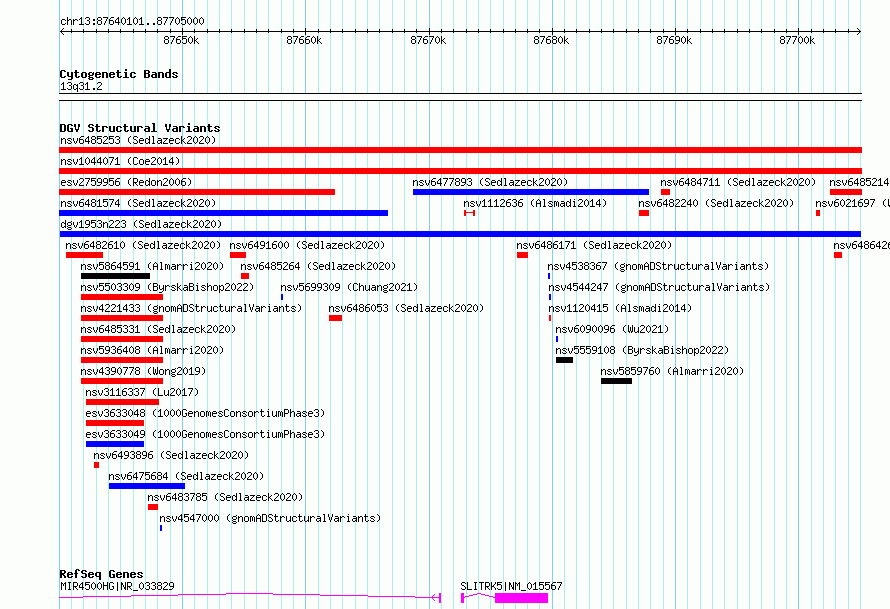Viewport: 890px width, 609px height.
Task: Open nsv6475684 (Sedlazeck2020) variant
Action: 186,476
